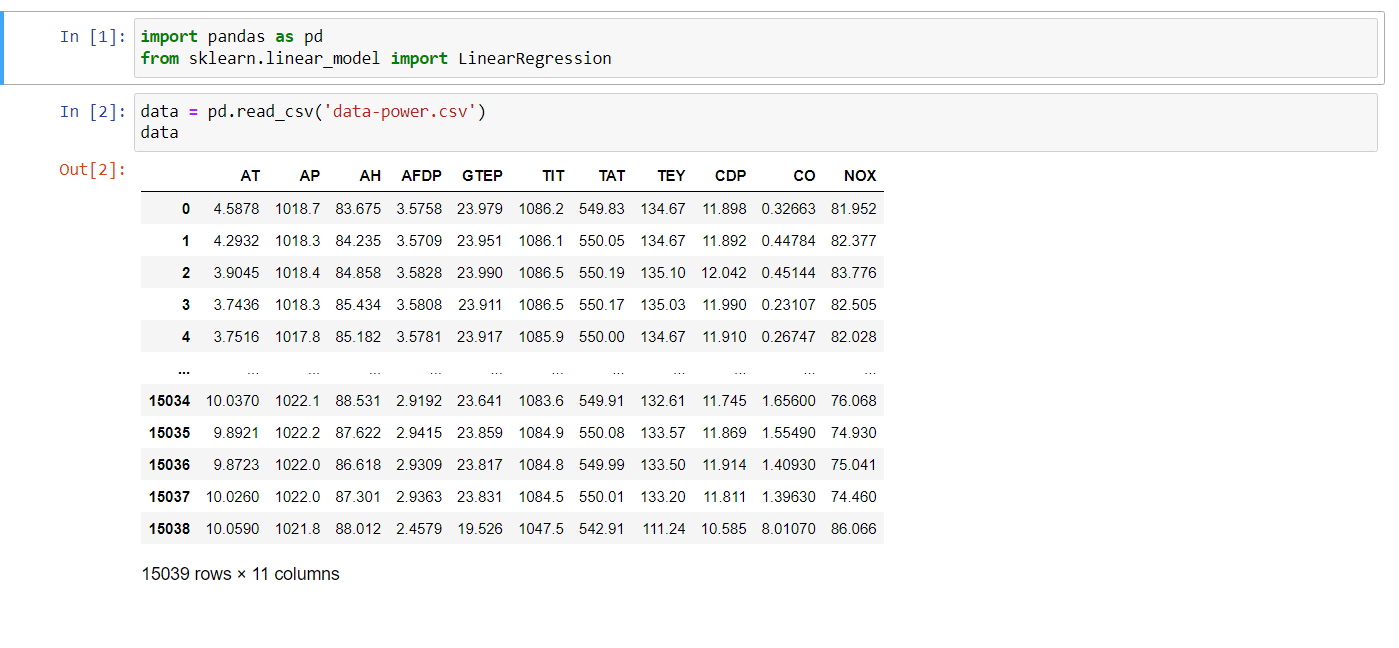Image resolution: width=1399 pixels, height=648 pixels.
Task: Click the TAT column header
Action: pyautogui.click(x=612, y=176)
